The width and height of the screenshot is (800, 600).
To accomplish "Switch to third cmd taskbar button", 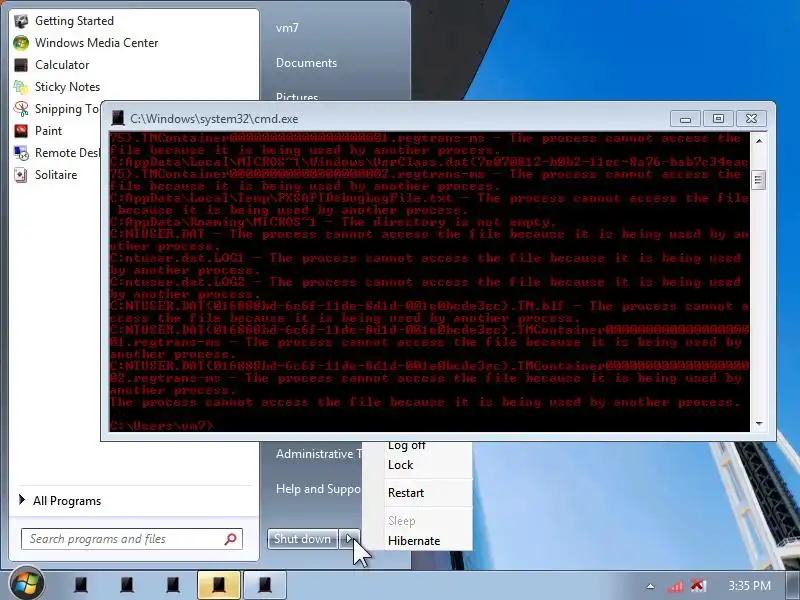I will 173,585.
